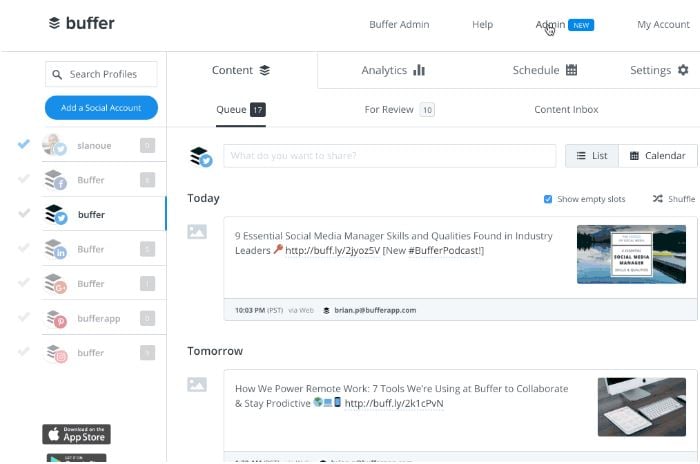This screenshot has height=464, width=700.
Task: Toggle the checkmark next to Buffer LinkedIn profile
Action: [x=24, y=247]
